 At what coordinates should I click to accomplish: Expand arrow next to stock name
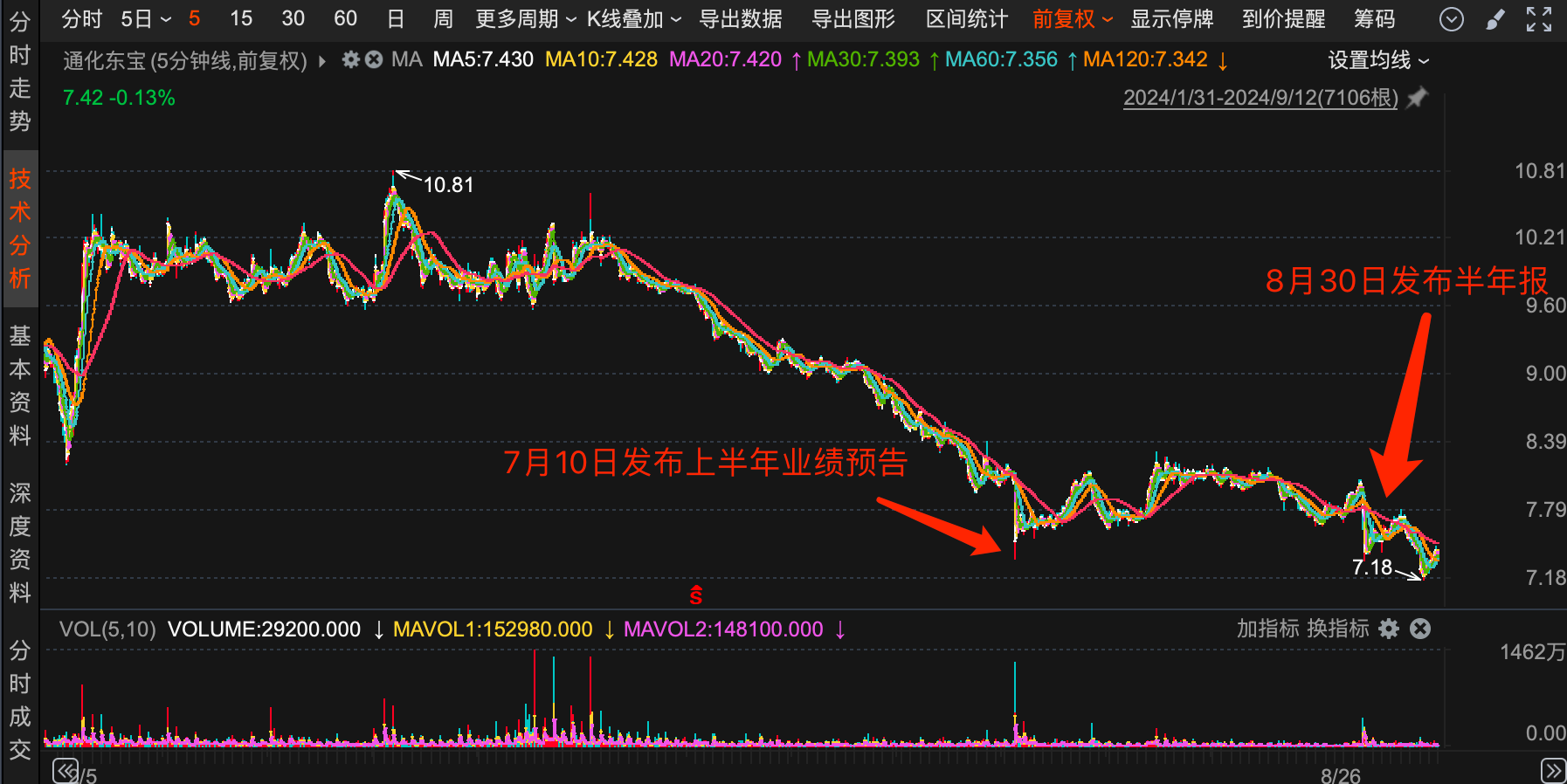pos(322,61)
